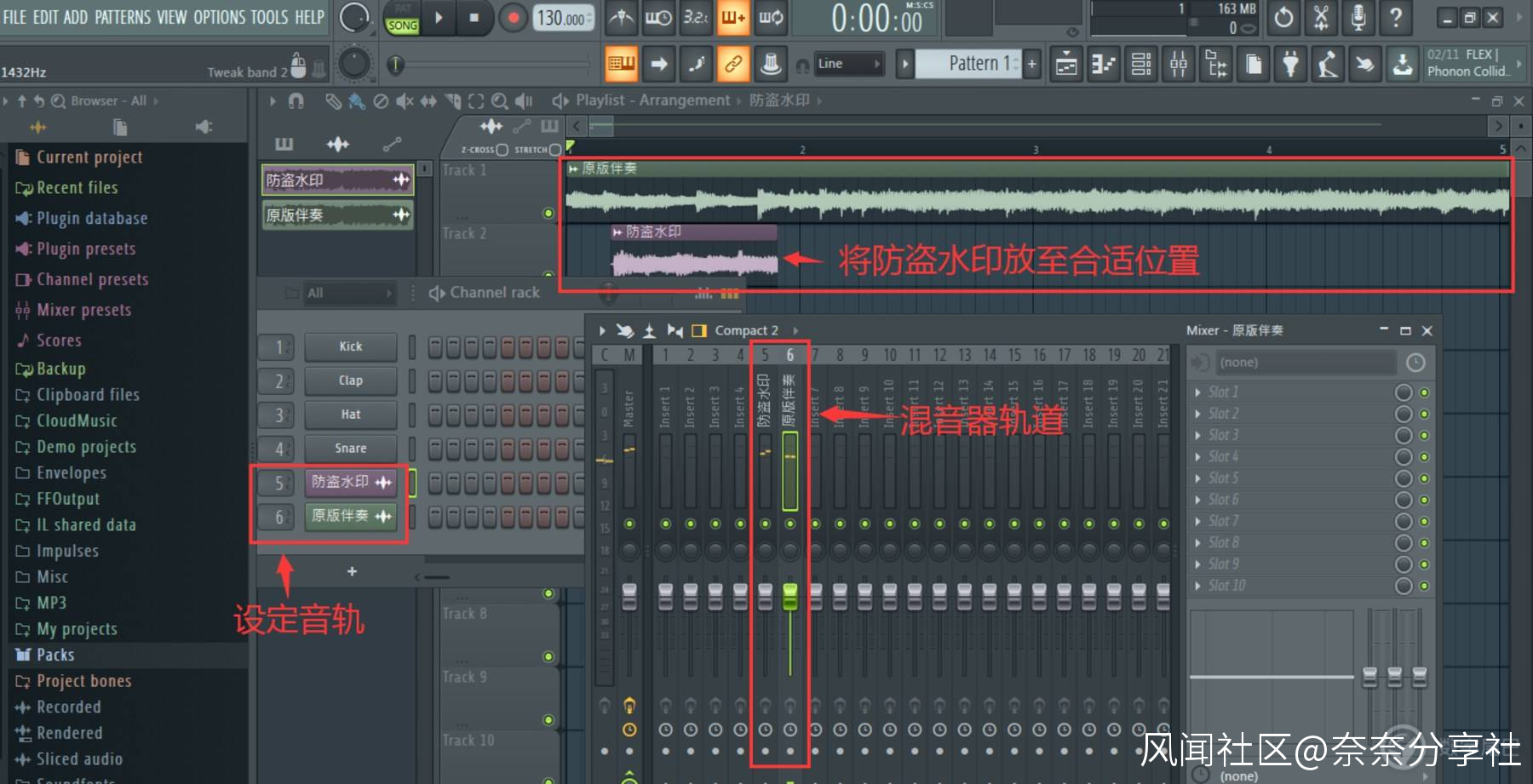Toggle the Browser view toolbar icon
The image size is (1533, 784).
pos(1216,64)
